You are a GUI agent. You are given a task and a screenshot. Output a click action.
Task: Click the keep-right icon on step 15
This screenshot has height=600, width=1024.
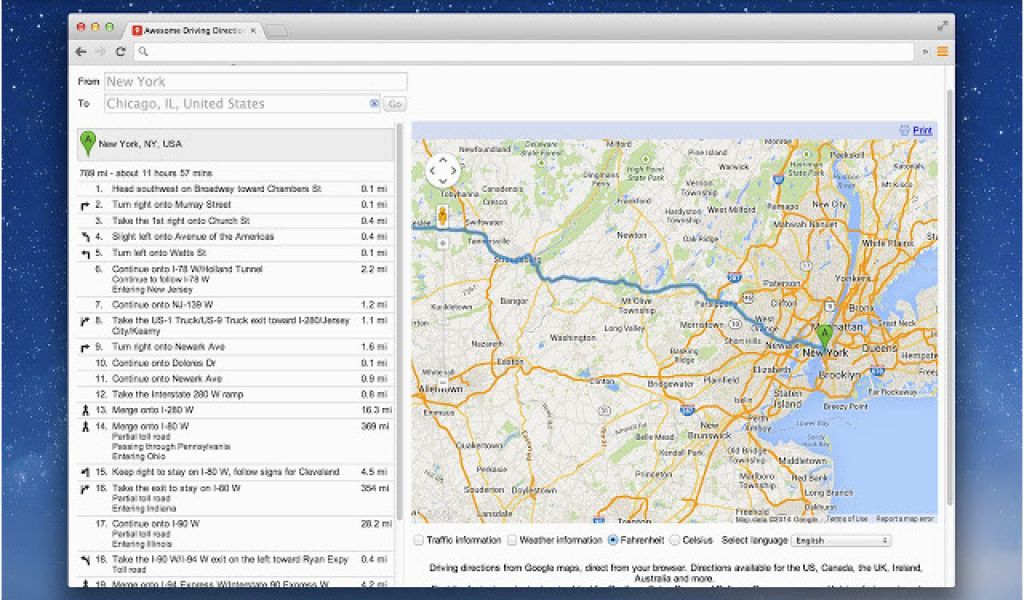85,472
